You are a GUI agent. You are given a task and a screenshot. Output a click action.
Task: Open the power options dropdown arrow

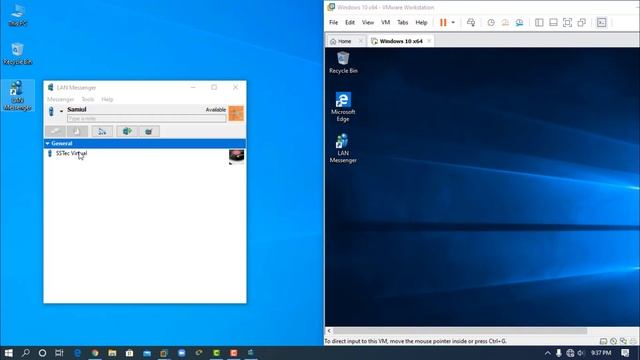(453, 22)
